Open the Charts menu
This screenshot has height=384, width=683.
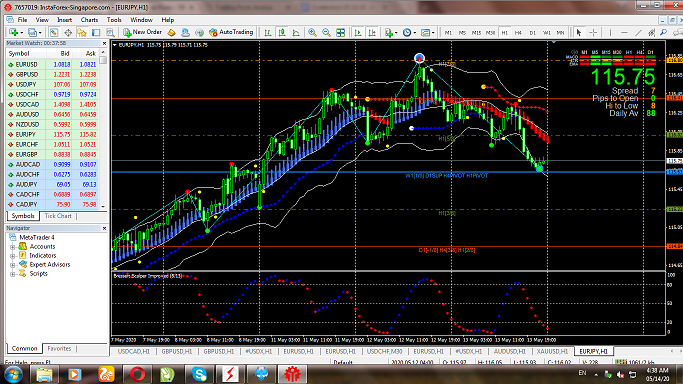point(89,20)
